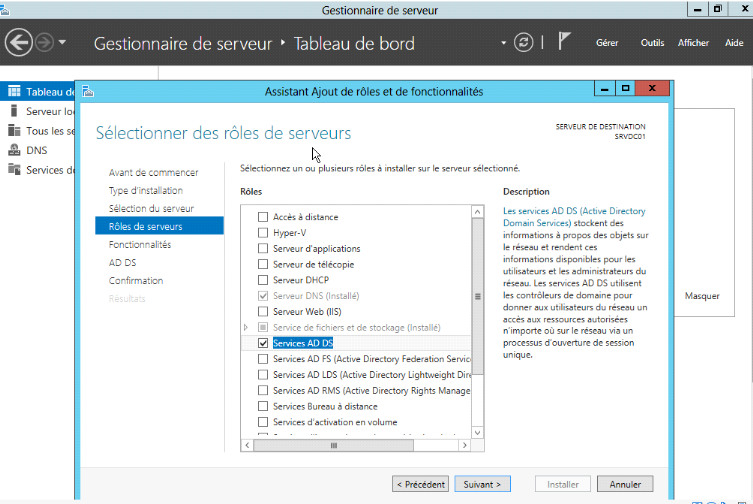Check Services Bureau à distance role

tap(263, 406)
